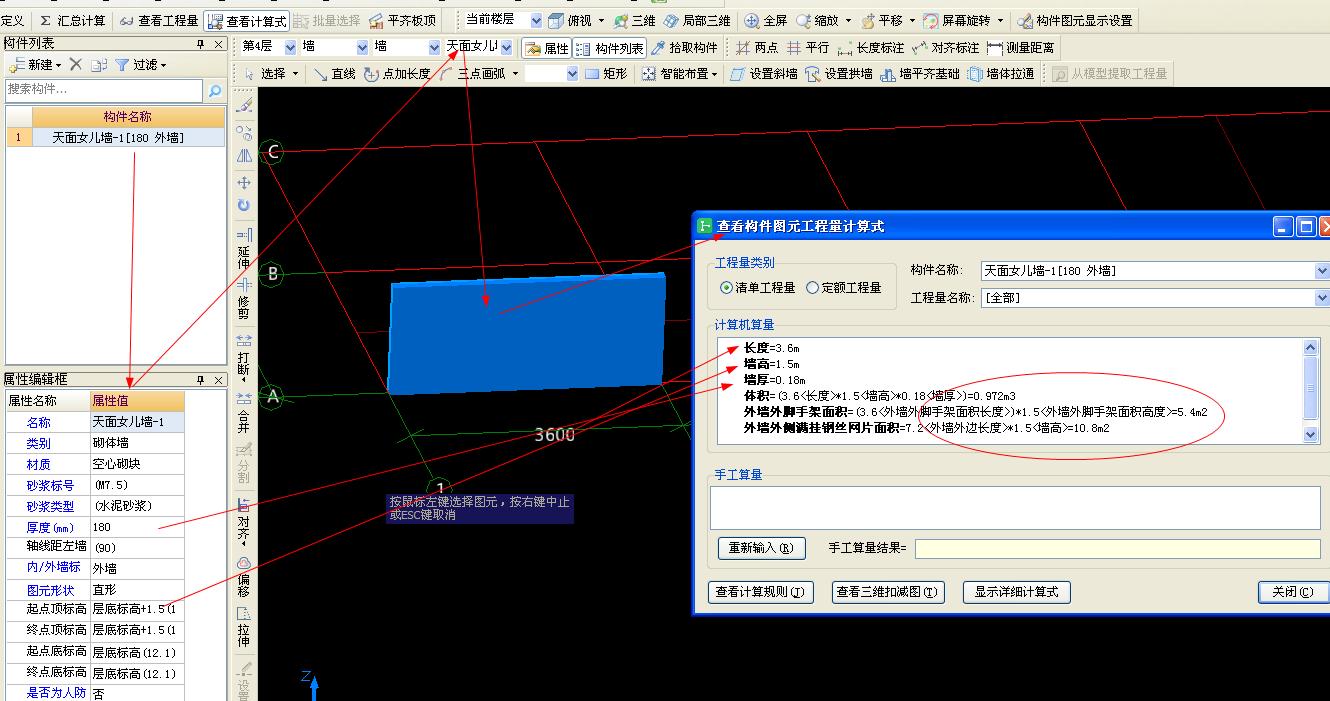Click 查看三维扣减图 button
Image resolution: width=1330 pixels, height=701 pixels.
tap(888, 592)
